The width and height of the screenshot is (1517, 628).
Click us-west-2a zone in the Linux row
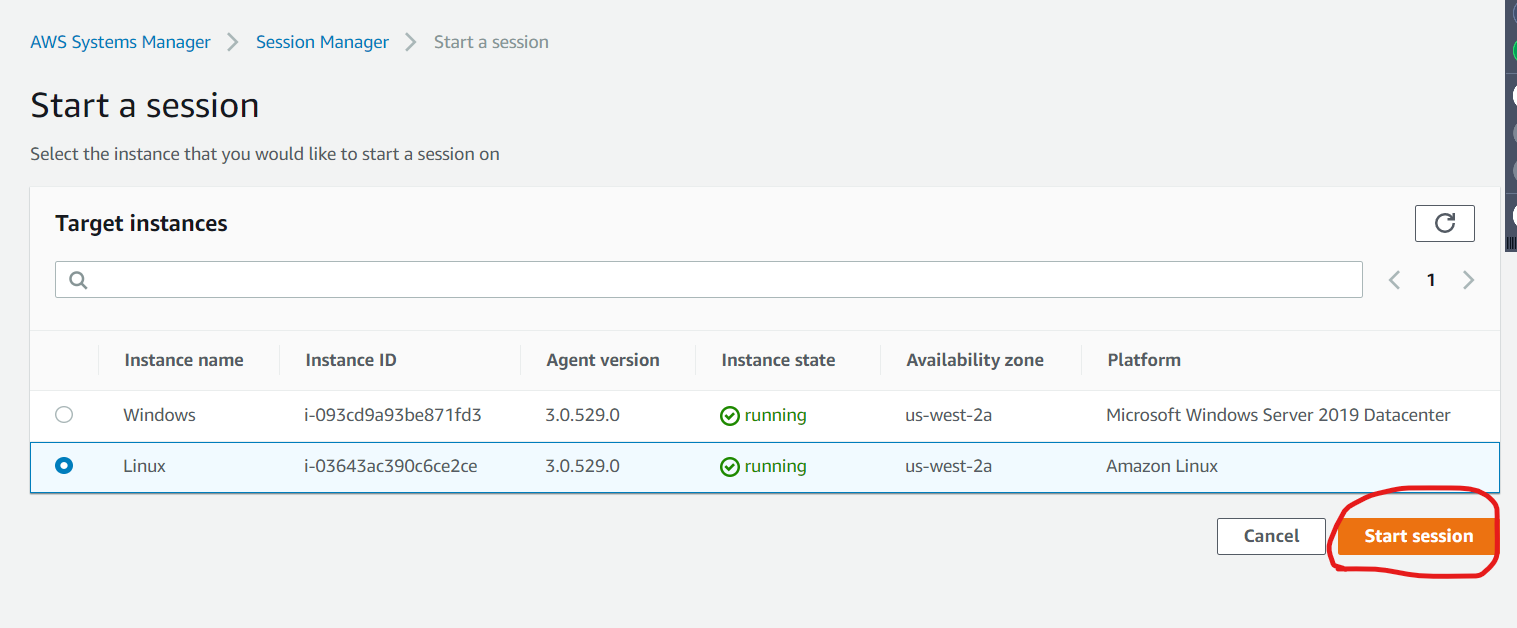coord(948,466)
